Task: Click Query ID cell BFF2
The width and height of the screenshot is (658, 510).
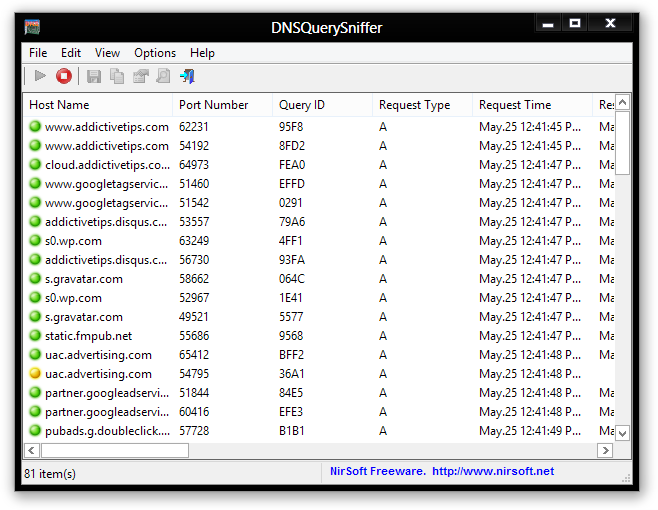Action: (x=292, y=355)
